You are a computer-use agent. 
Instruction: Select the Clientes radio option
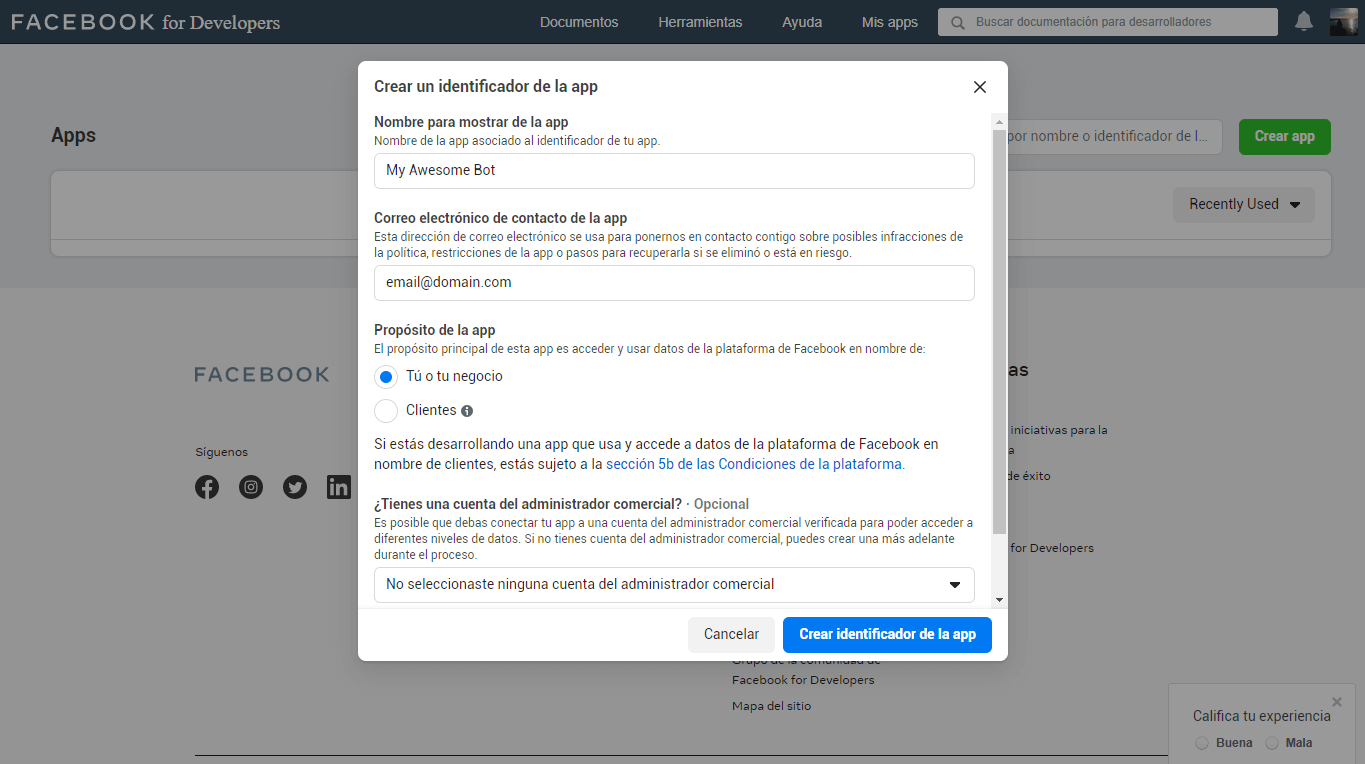tap(386, 411)
